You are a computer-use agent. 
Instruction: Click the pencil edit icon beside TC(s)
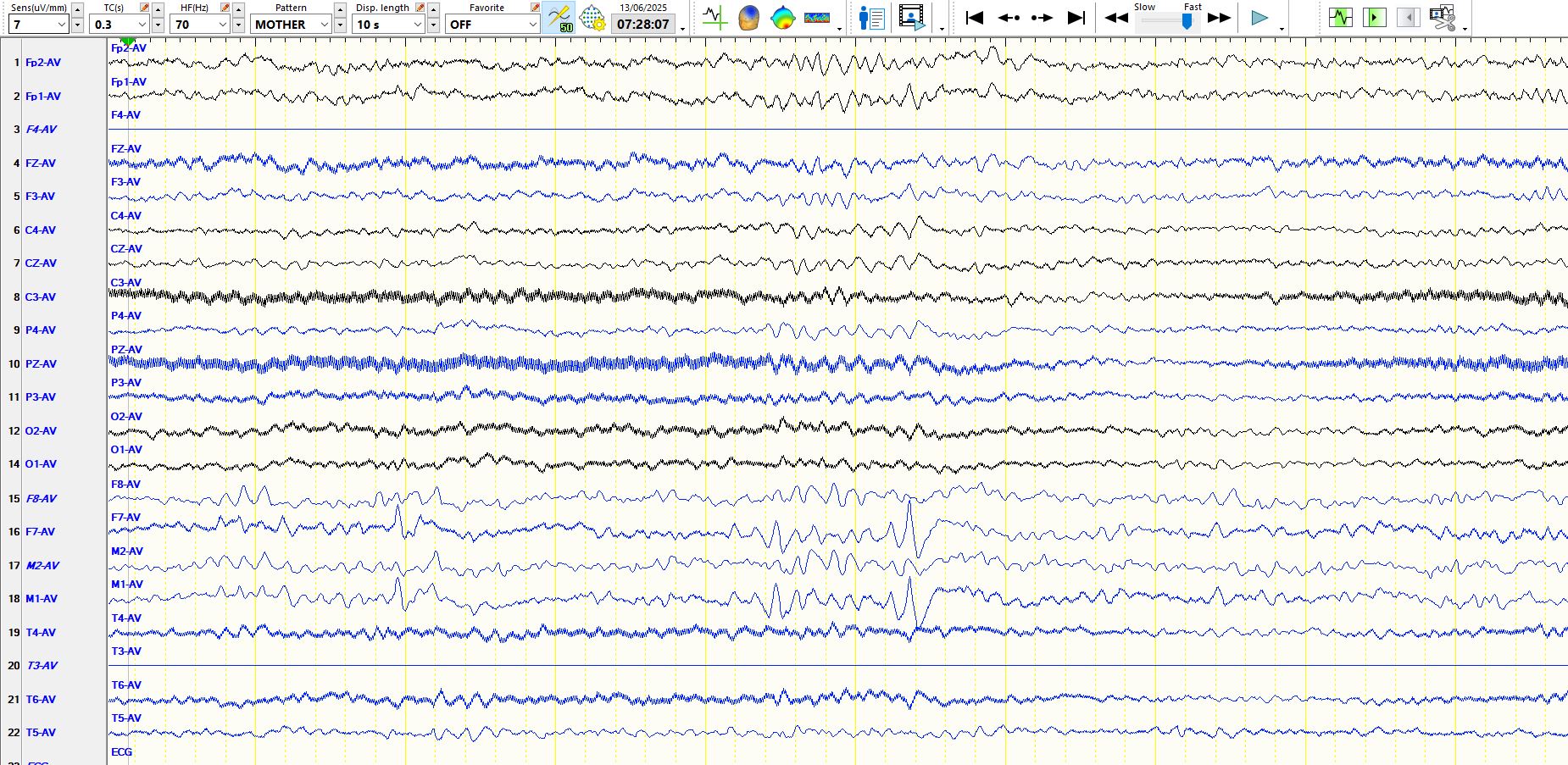[x=144, y=8]
